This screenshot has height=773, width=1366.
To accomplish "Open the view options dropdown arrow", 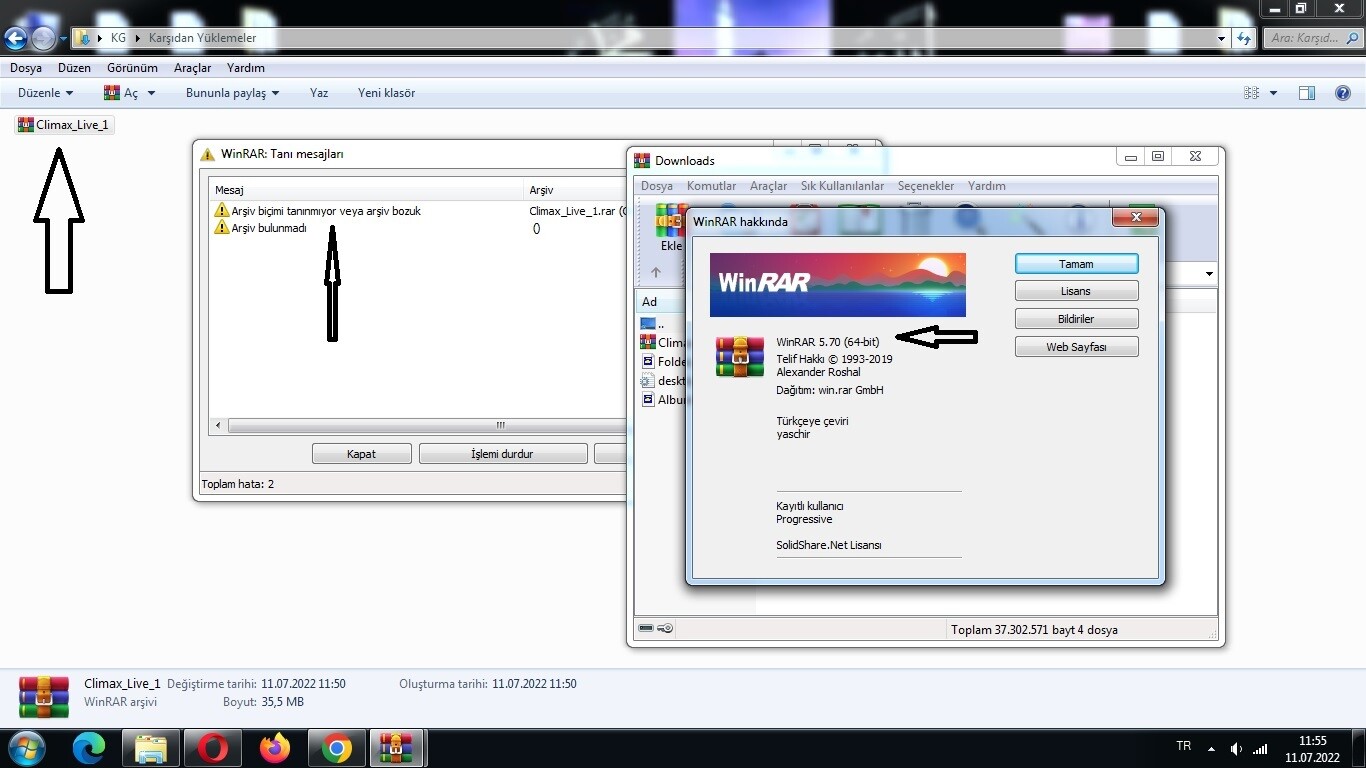I will pos(1273,93).
